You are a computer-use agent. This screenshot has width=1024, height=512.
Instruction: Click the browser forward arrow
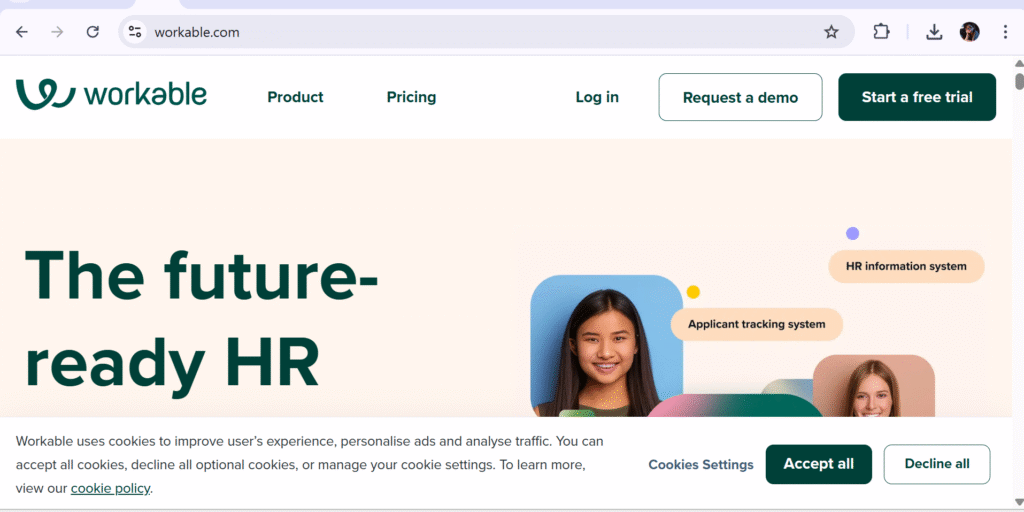coord(57,32)
